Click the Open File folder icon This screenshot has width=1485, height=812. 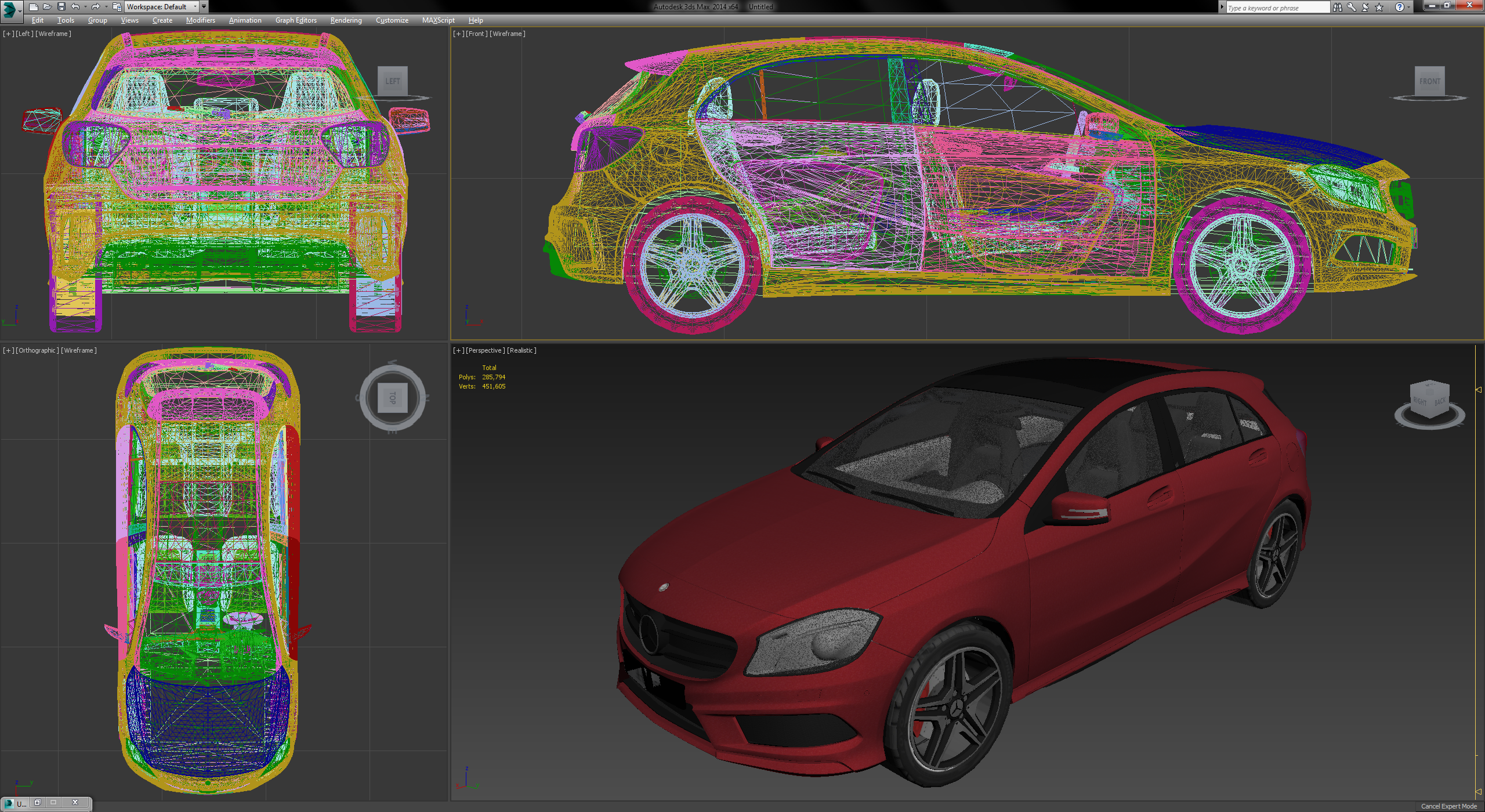tap(47, 7)
